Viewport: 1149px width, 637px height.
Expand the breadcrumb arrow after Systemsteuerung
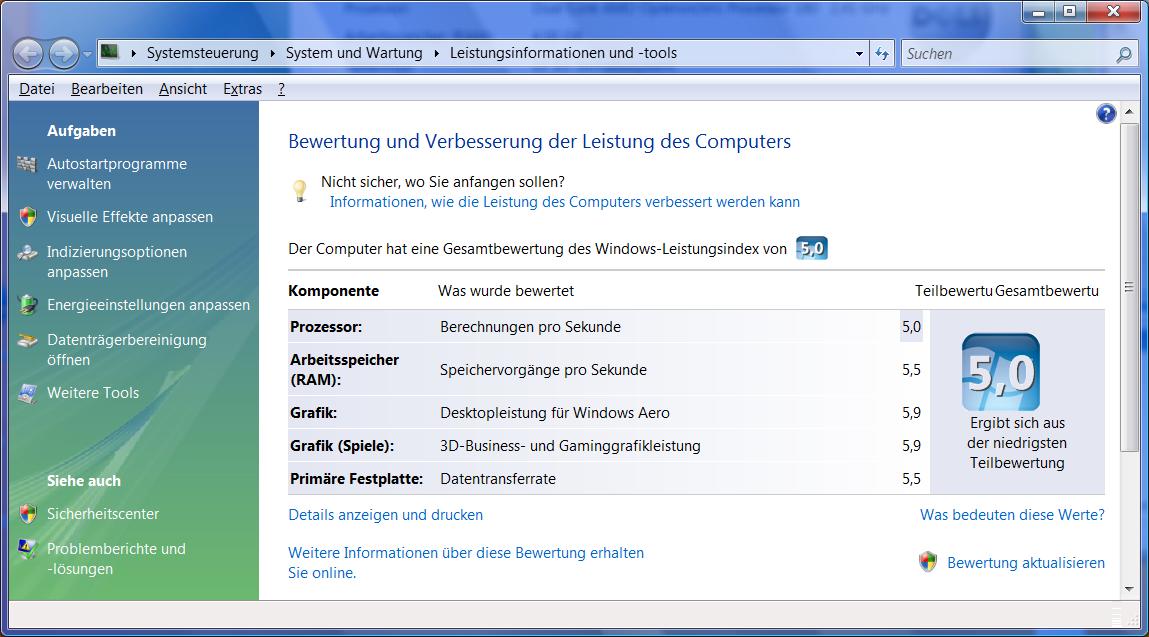[273, 54]
